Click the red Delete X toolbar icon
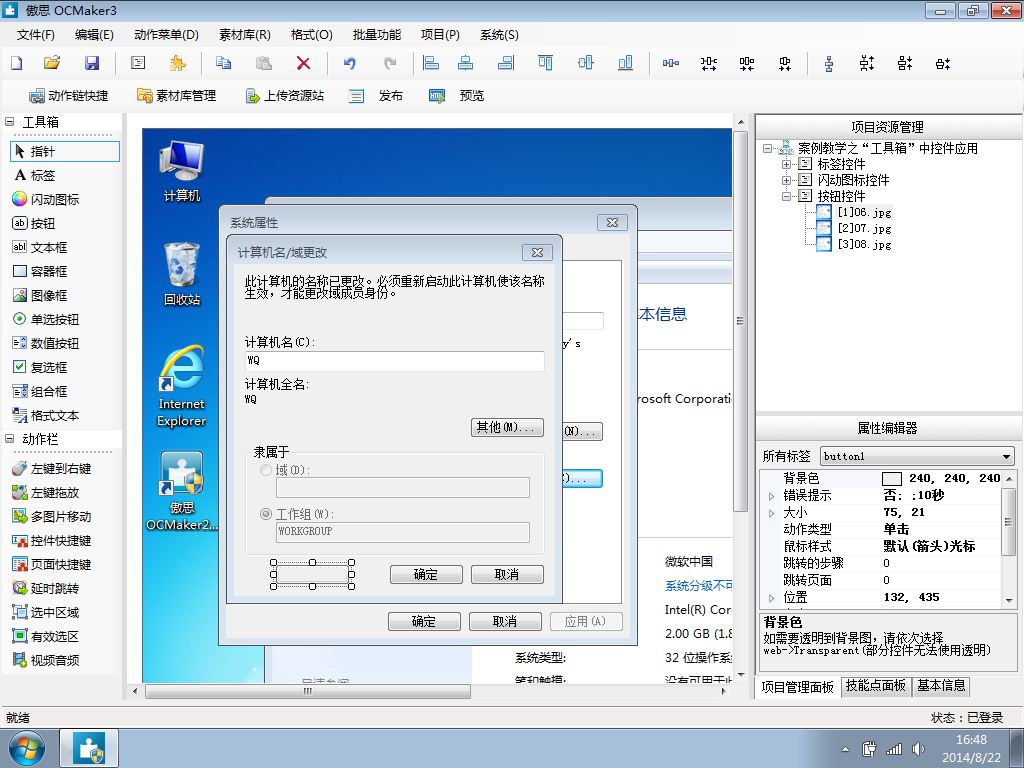 point(303,63)
